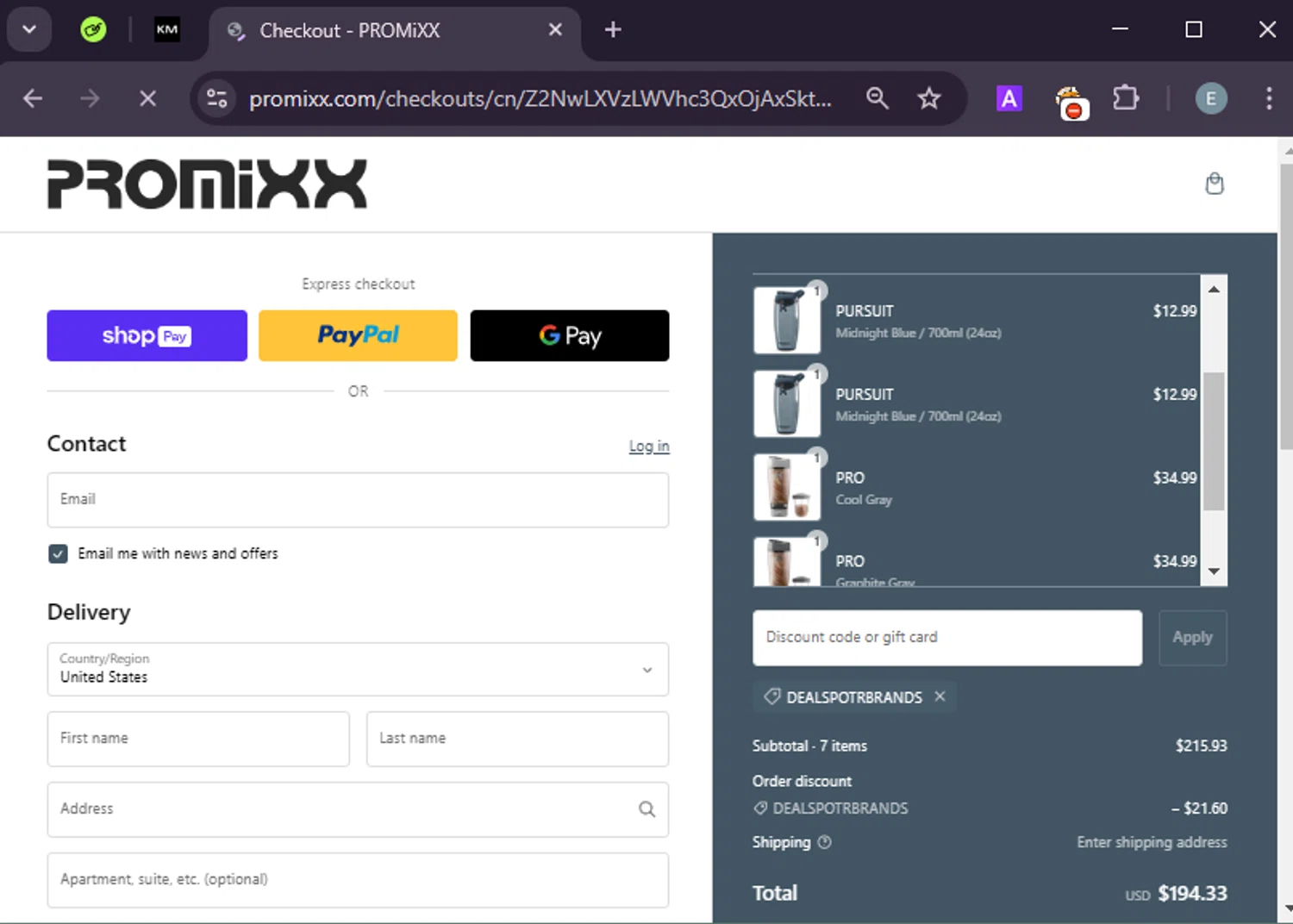Toggle Email me with news and offers
Screen dimensions: 1293x924
click(58, 553)
